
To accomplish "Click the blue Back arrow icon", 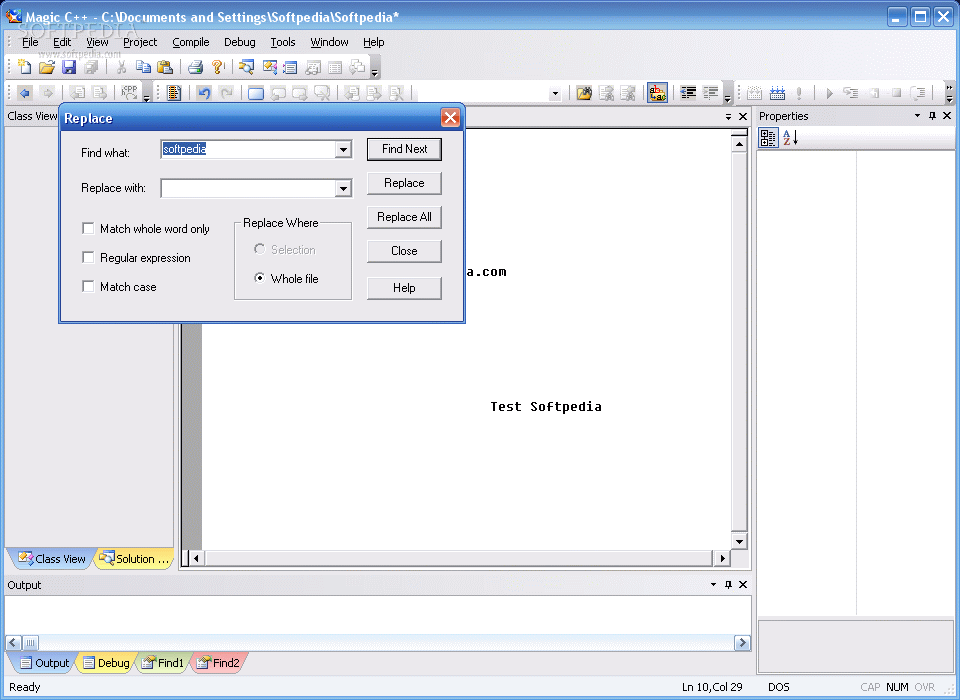I will [25, 93].
